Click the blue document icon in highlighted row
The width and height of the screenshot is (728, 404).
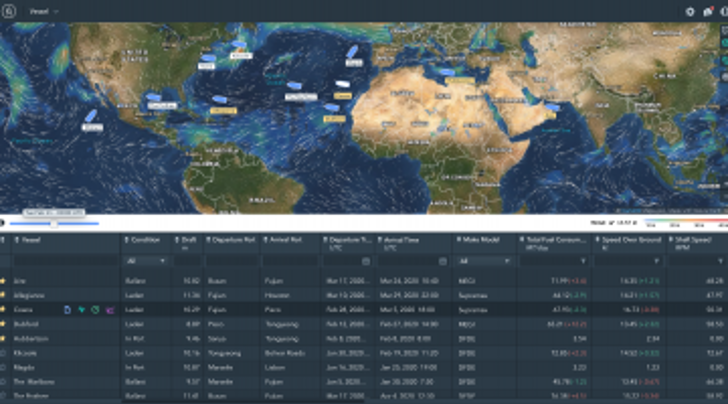tap(67, 310)
